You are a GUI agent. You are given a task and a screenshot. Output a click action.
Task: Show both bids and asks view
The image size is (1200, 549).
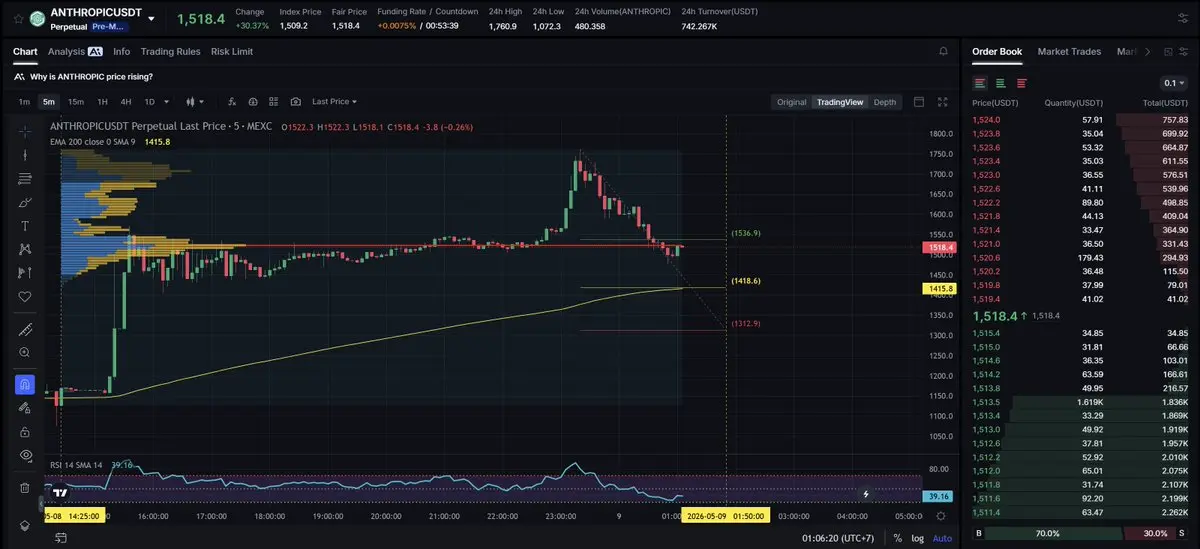click(980, 83)
